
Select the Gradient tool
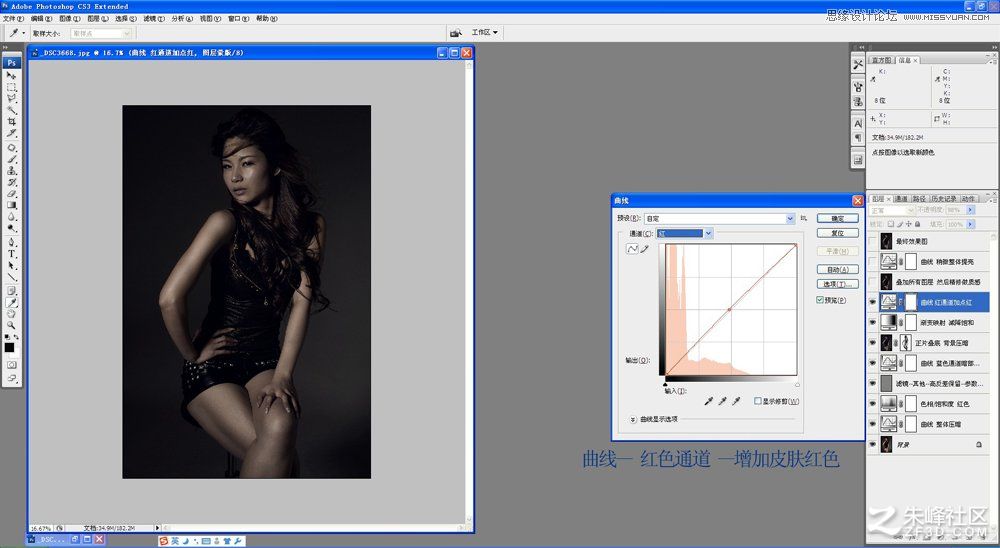[x=11, y=205]
